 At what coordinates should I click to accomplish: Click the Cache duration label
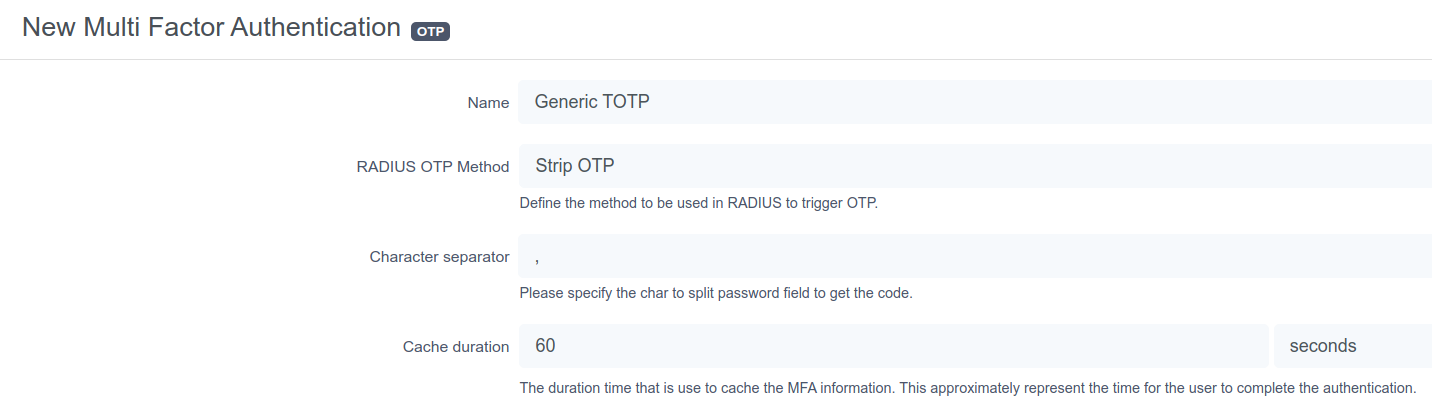pyautogui.click(x=456, y=347)
